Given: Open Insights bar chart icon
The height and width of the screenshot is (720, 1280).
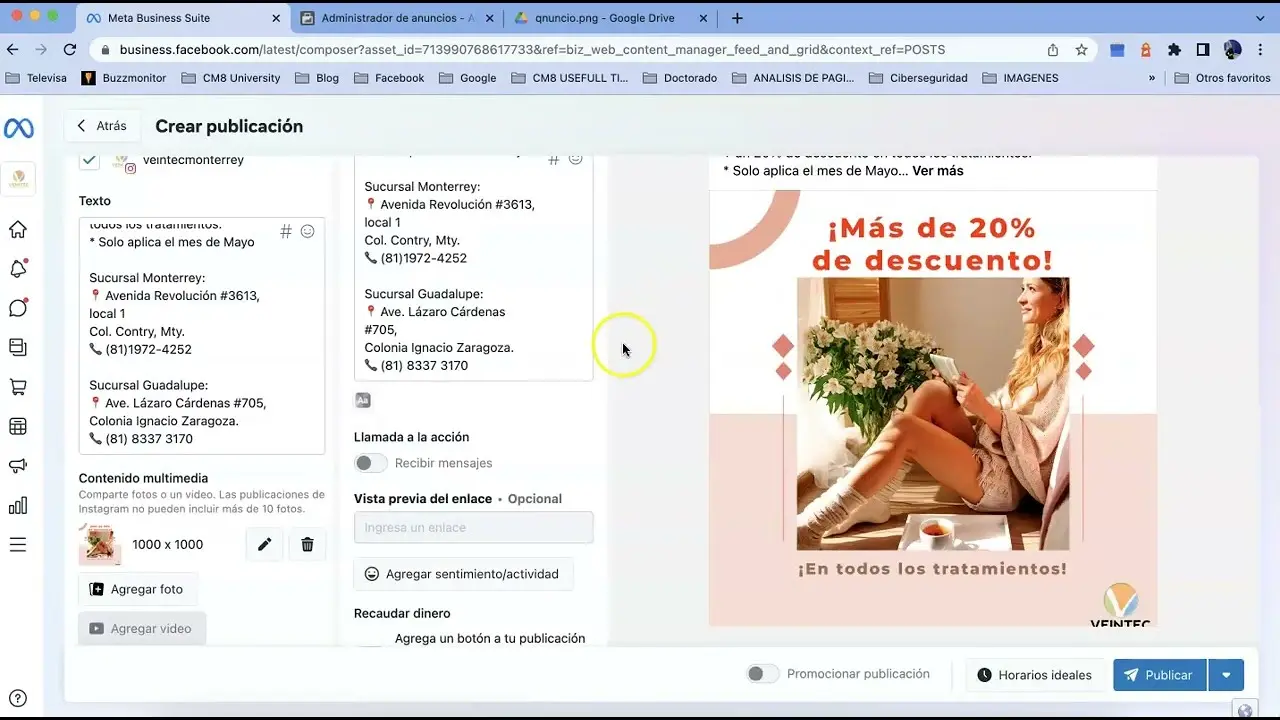Looking at the screenshot, I should pyautogui.click(x=18, y=505).
